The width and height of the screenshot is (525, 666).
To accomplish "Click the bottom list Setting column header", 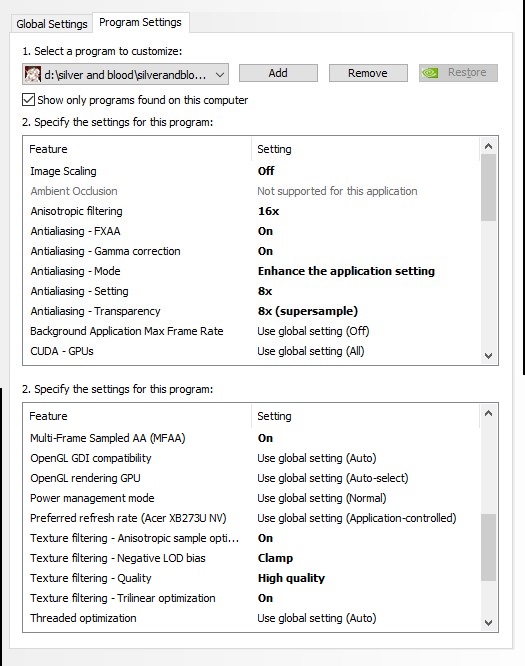I will coord(365,416).
